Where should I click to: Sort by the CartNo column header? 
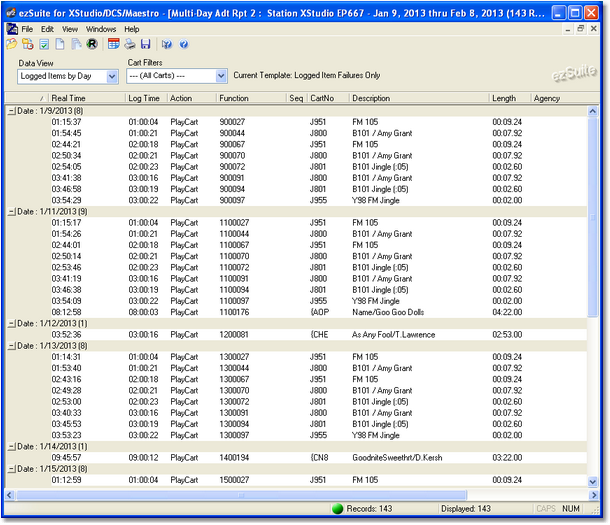[328, 98]
